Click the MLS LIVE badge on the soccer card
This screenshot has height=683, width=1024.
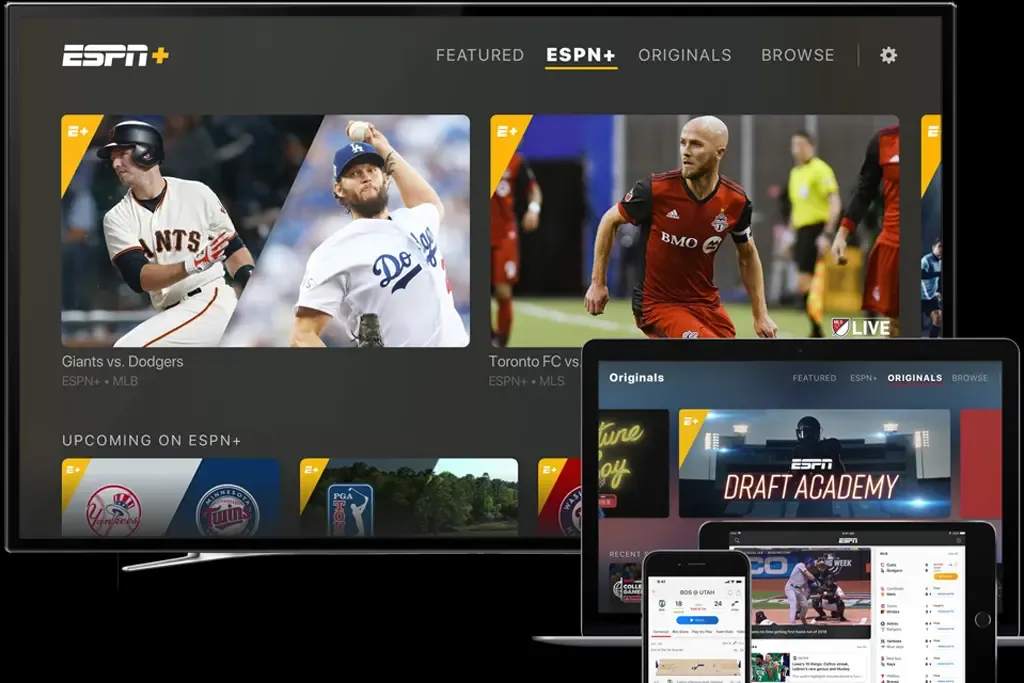(860, 327)
